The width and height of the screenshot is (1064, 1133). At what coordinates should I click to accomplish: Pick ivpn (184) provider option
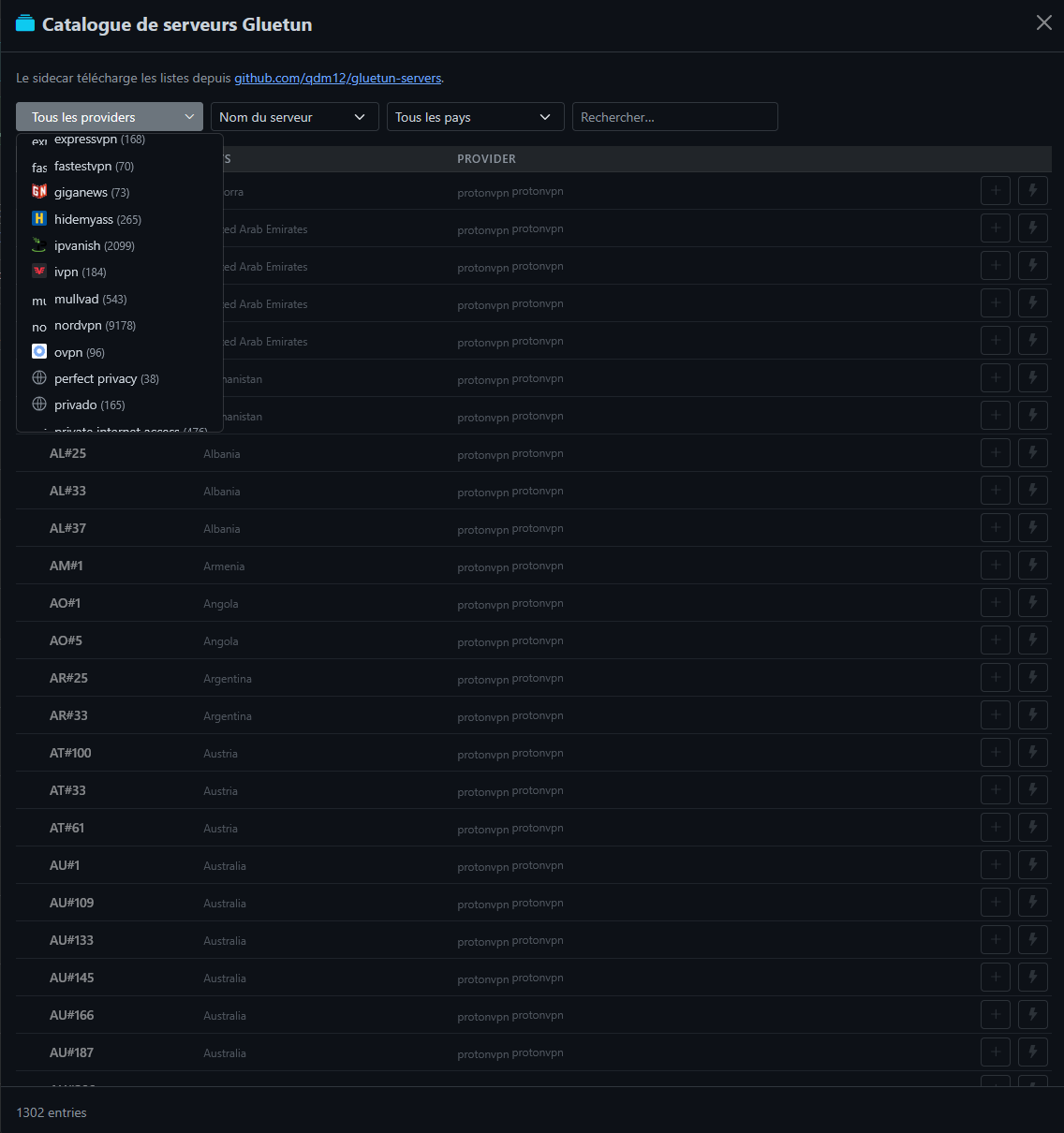pyautogui.click(x=120, y=272)
